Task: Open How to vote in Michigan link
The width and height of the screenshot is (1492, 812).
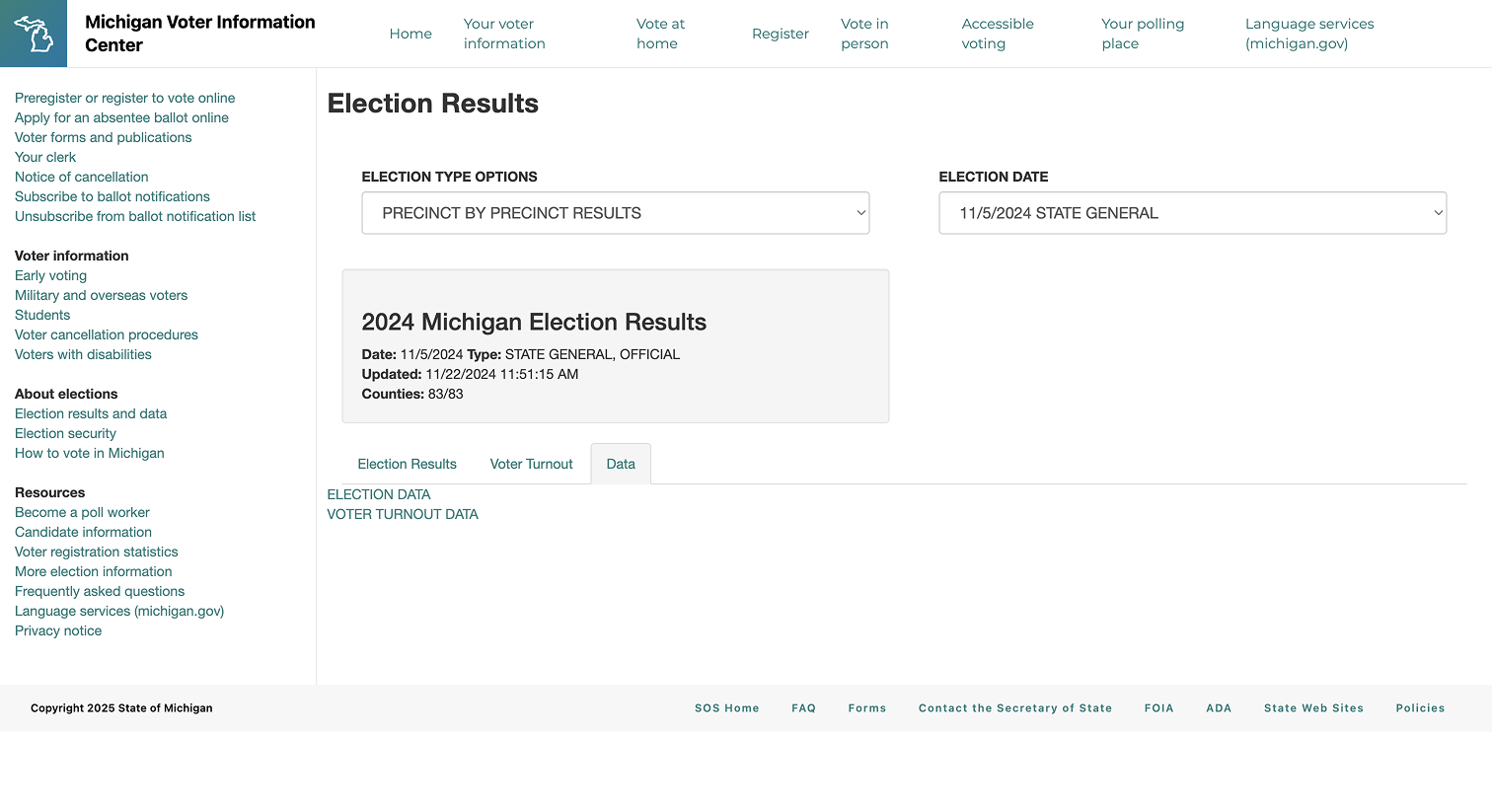Action: [90, 453]
